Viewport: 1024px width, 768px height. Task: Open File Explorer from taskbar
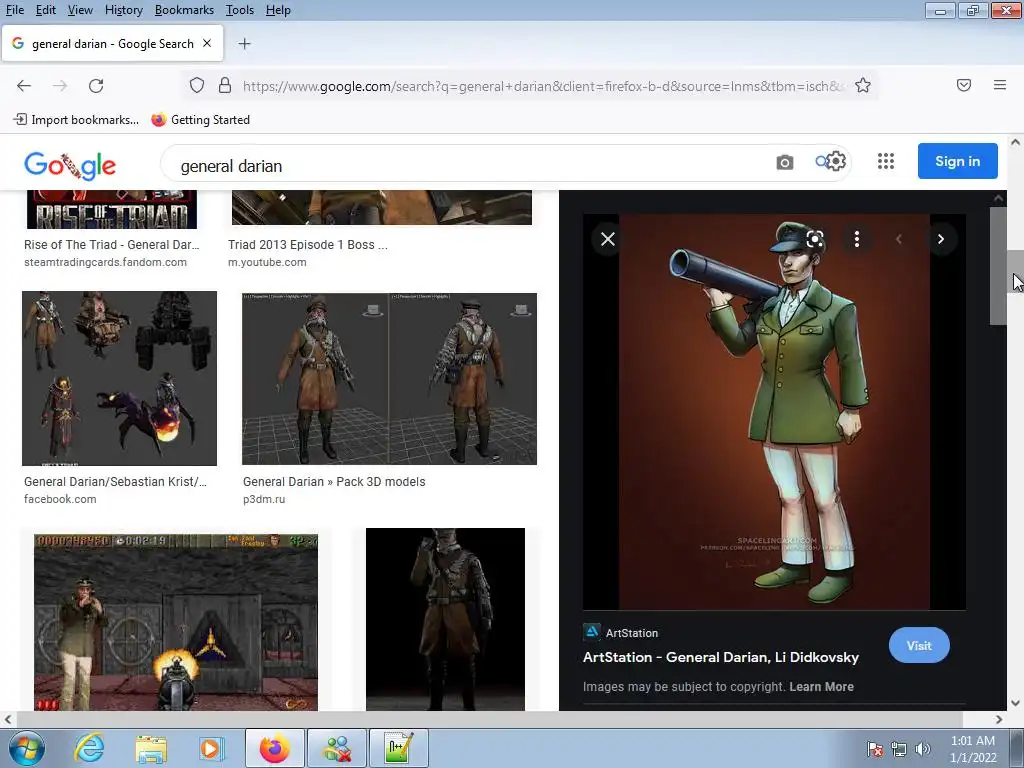click(151, 748)
